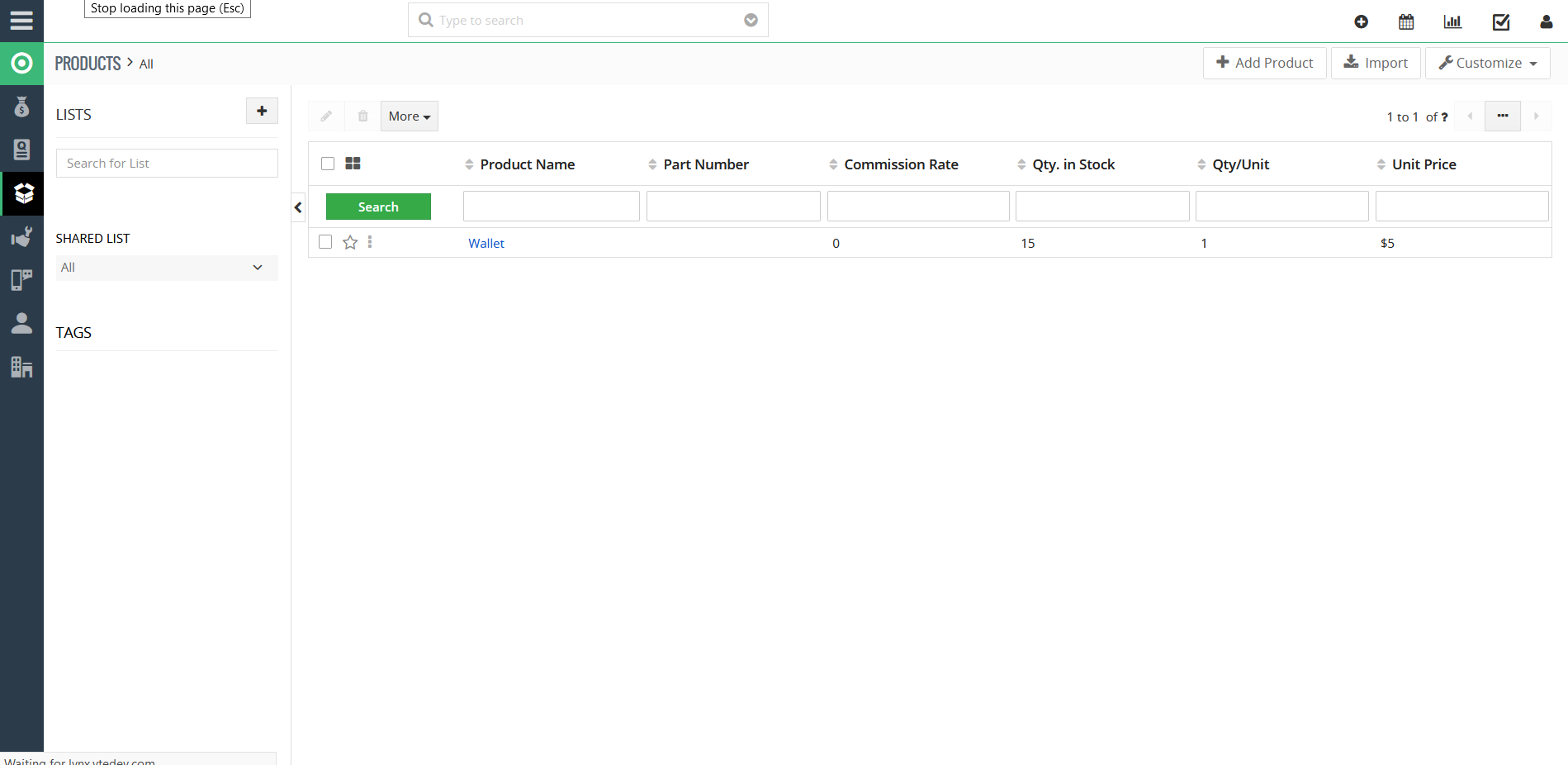Sort by Qty. in Stock column
This screenshot has width=1568, height=765.
[1066, 164]
